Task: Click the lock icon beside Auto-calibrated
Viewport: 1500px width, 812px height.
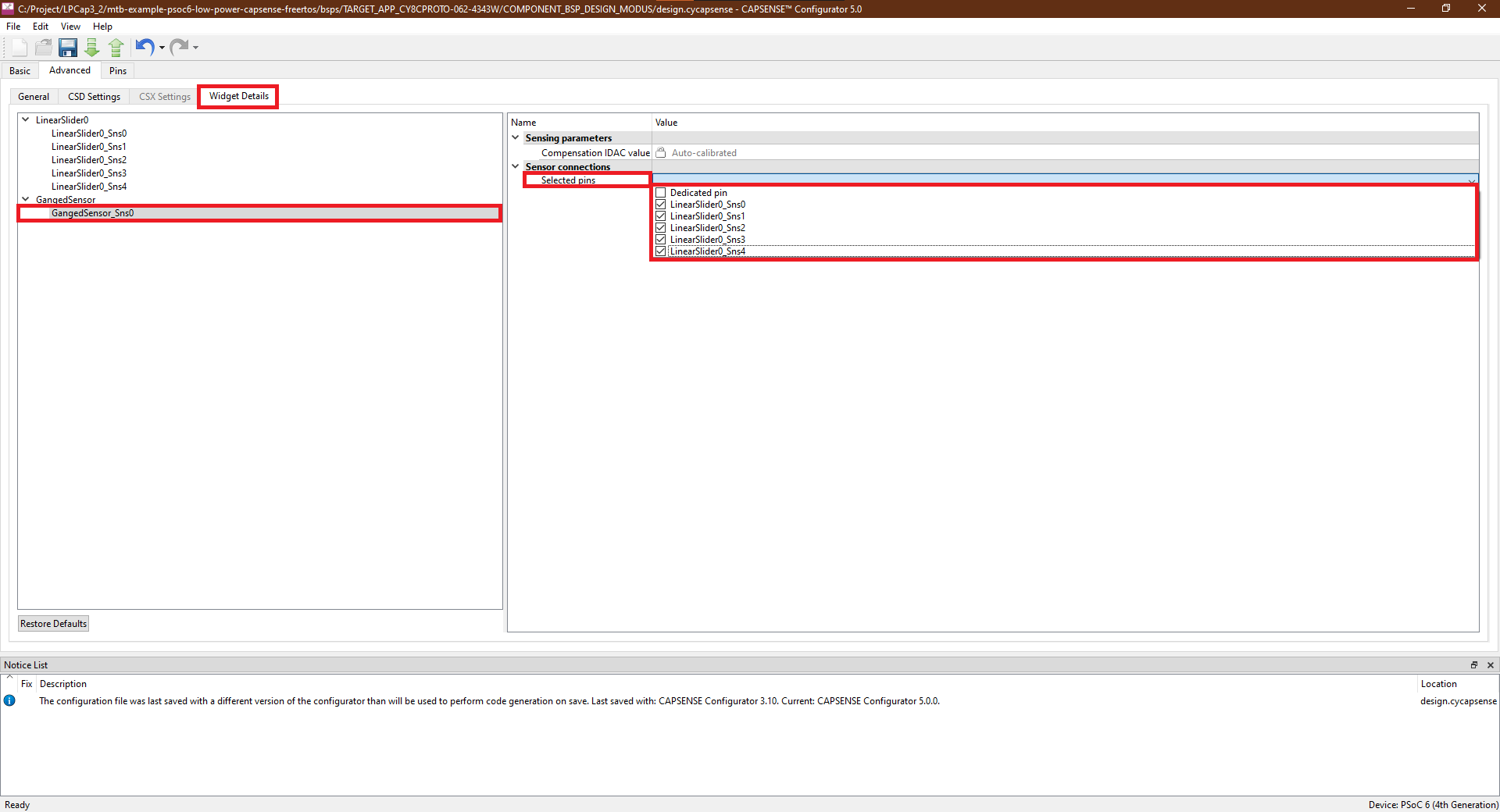Action: click(x=661, y=152)
